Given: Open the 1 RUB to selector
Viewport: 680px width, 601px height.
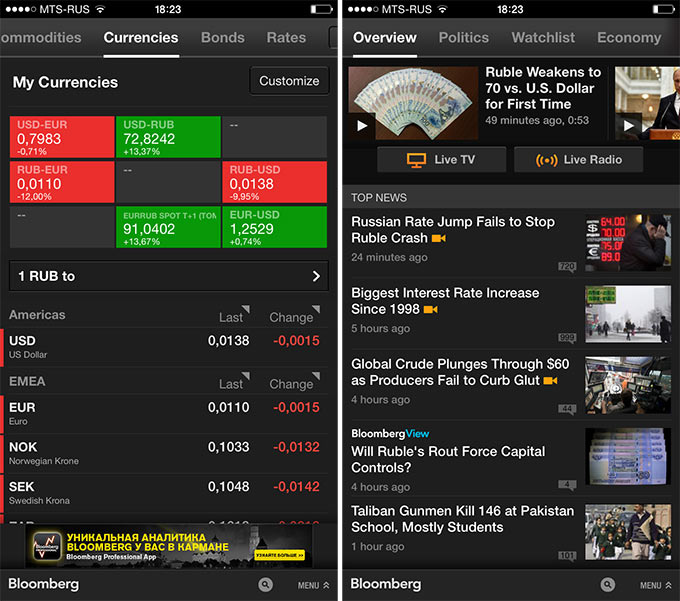Looking at the screenshot, I should pos(169,276).
